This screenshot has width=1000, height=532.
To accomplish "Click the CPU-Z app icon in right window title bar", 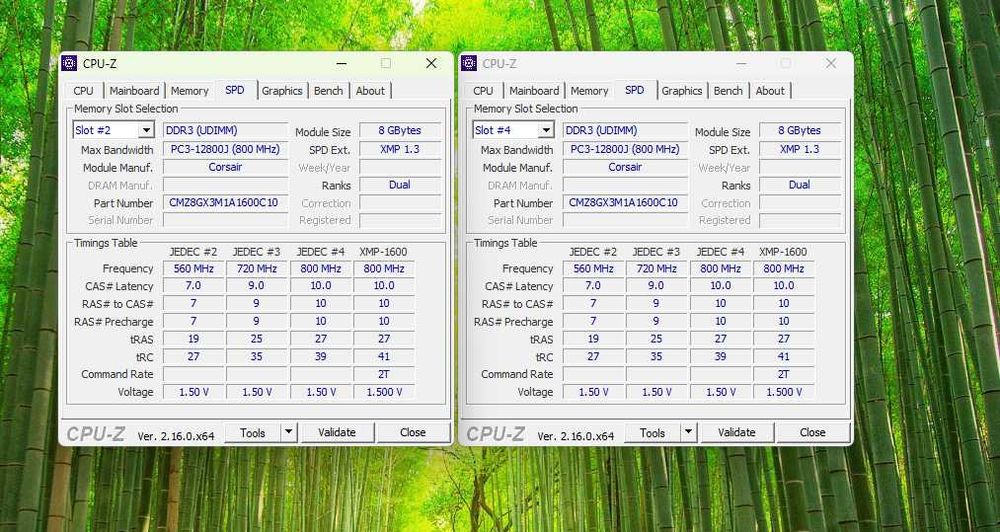I will pyautogui.click(x=469, y=63).
